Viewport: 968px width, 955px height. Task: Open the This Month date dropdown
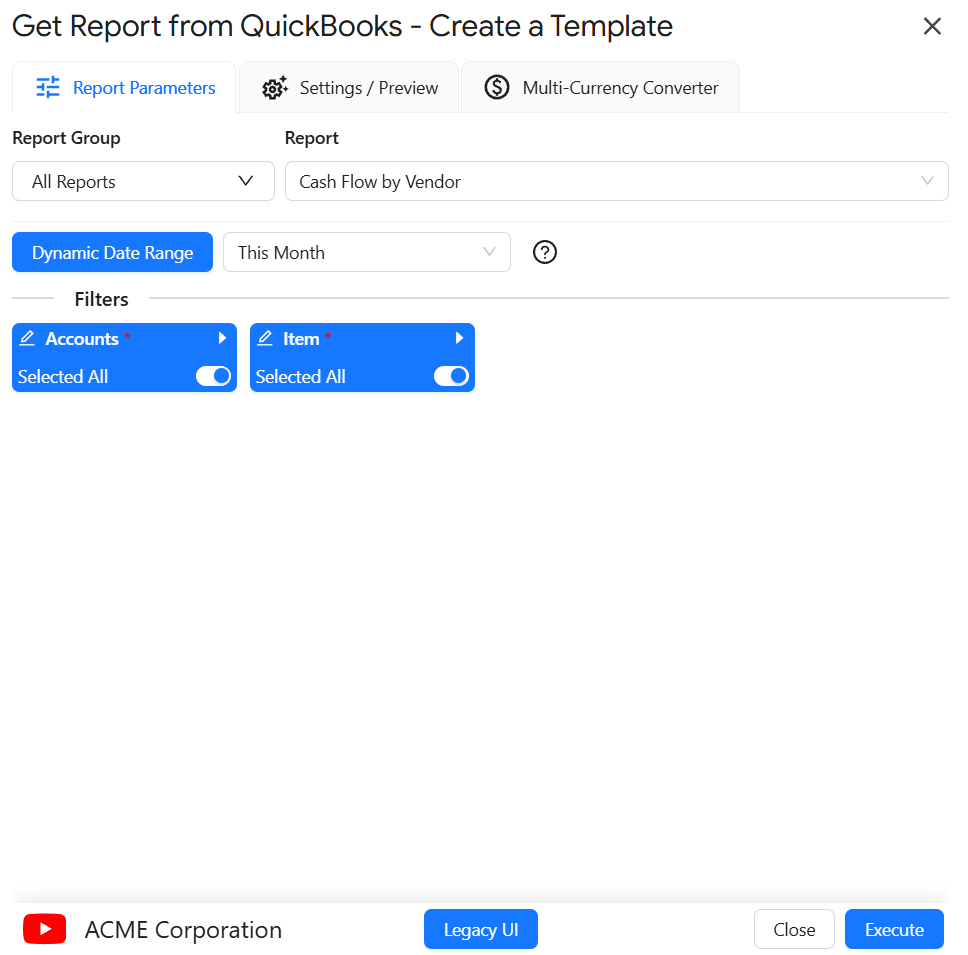367,252
